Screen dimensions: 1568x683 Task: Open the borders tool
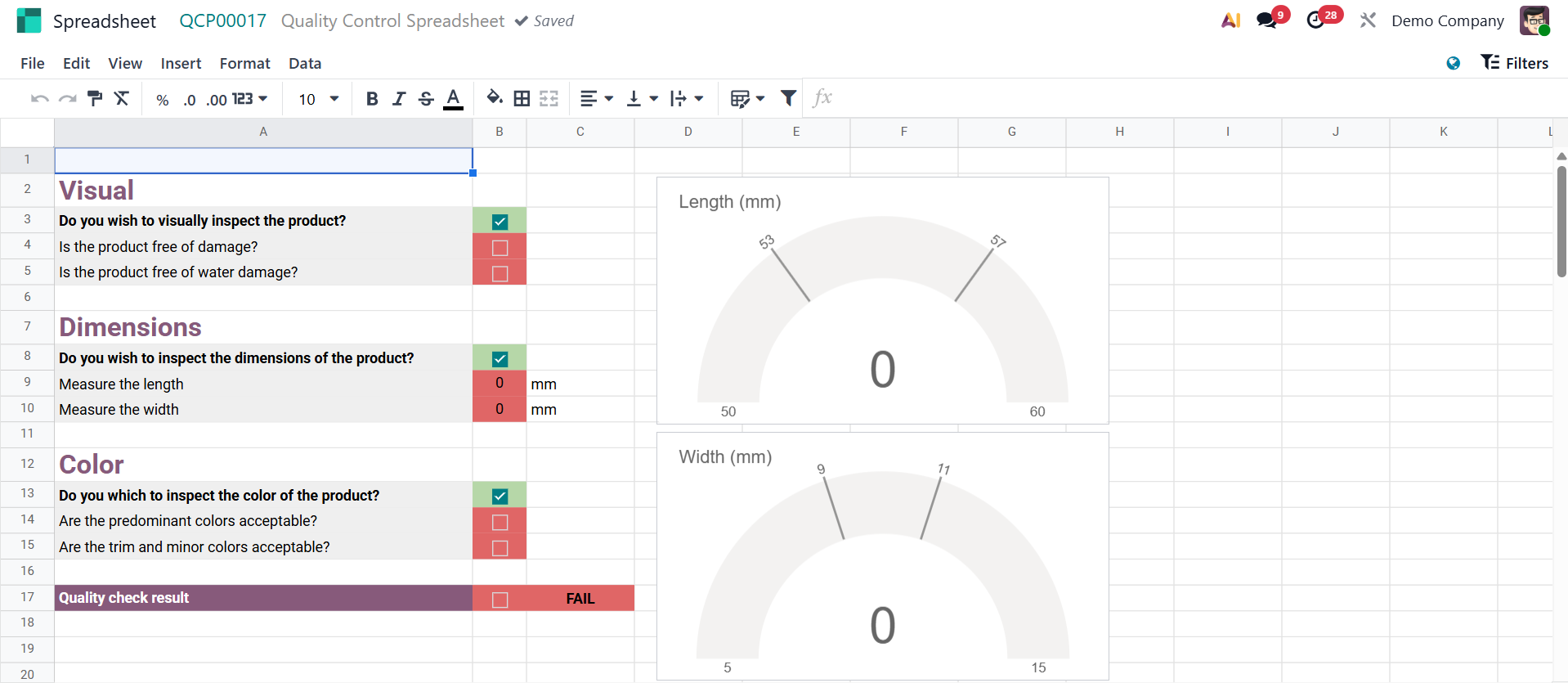coord(522,99)
